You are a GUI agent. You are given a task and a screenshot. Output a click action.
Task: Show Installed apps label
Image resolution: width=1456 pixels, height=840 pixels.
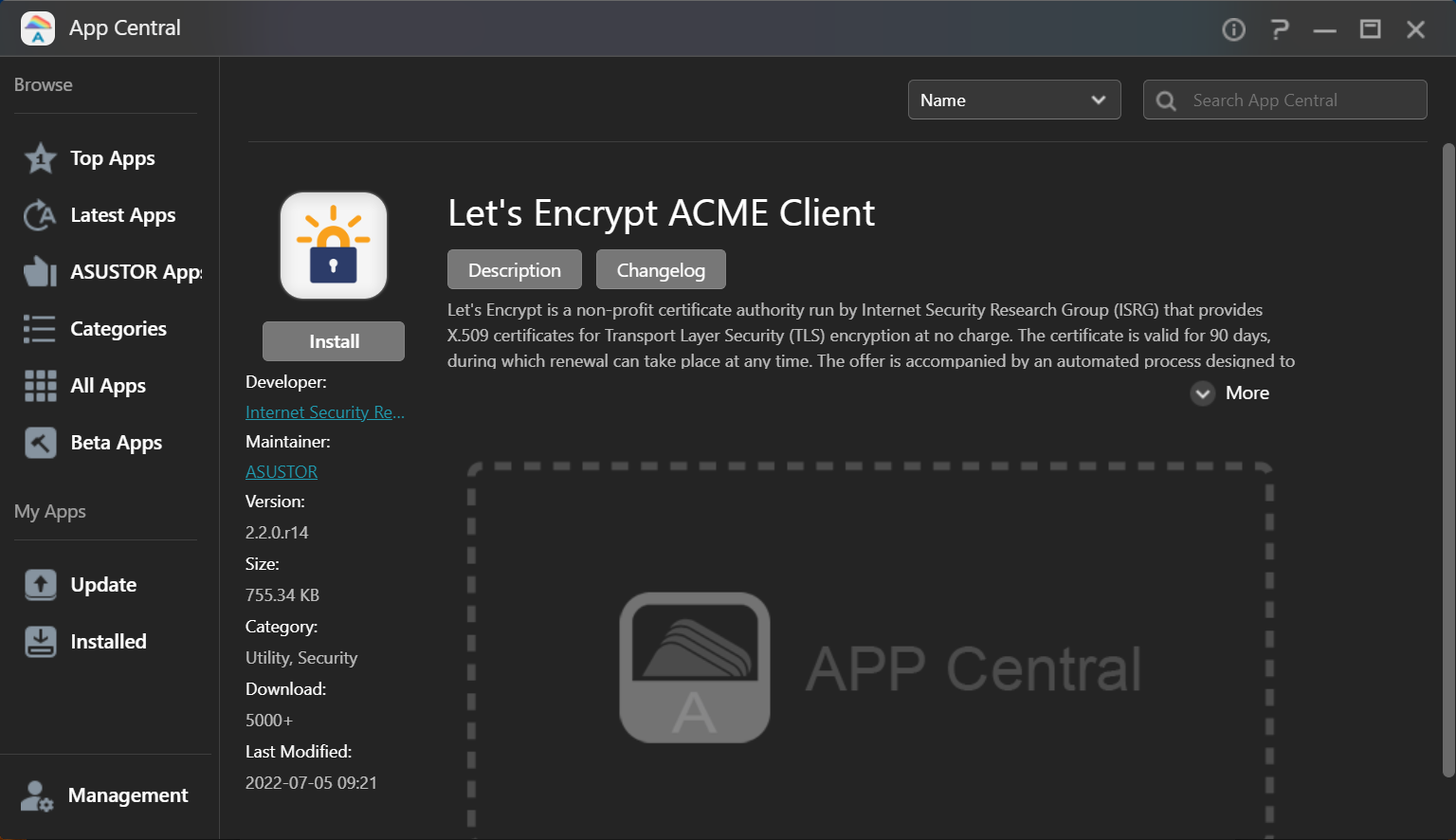point(108,642)
